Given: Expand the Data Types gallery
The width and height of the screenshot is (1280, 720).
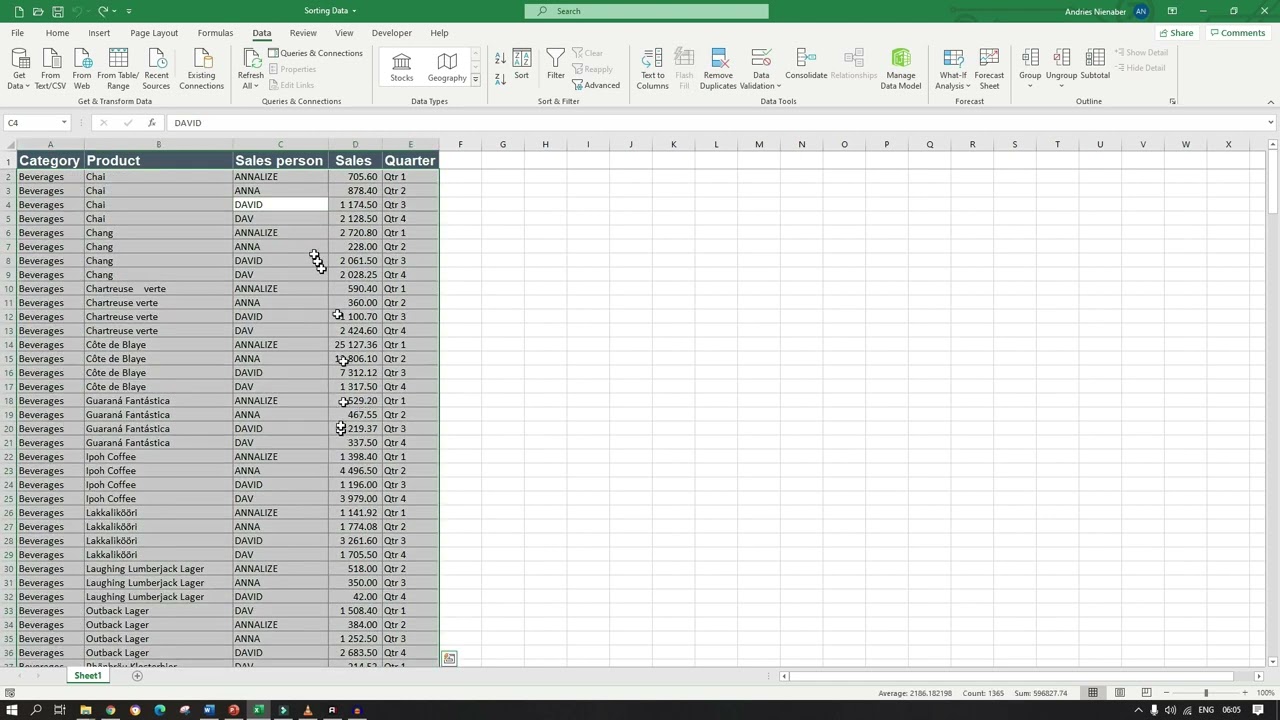Looking at the screenshot, I should [x=475, y=79].
